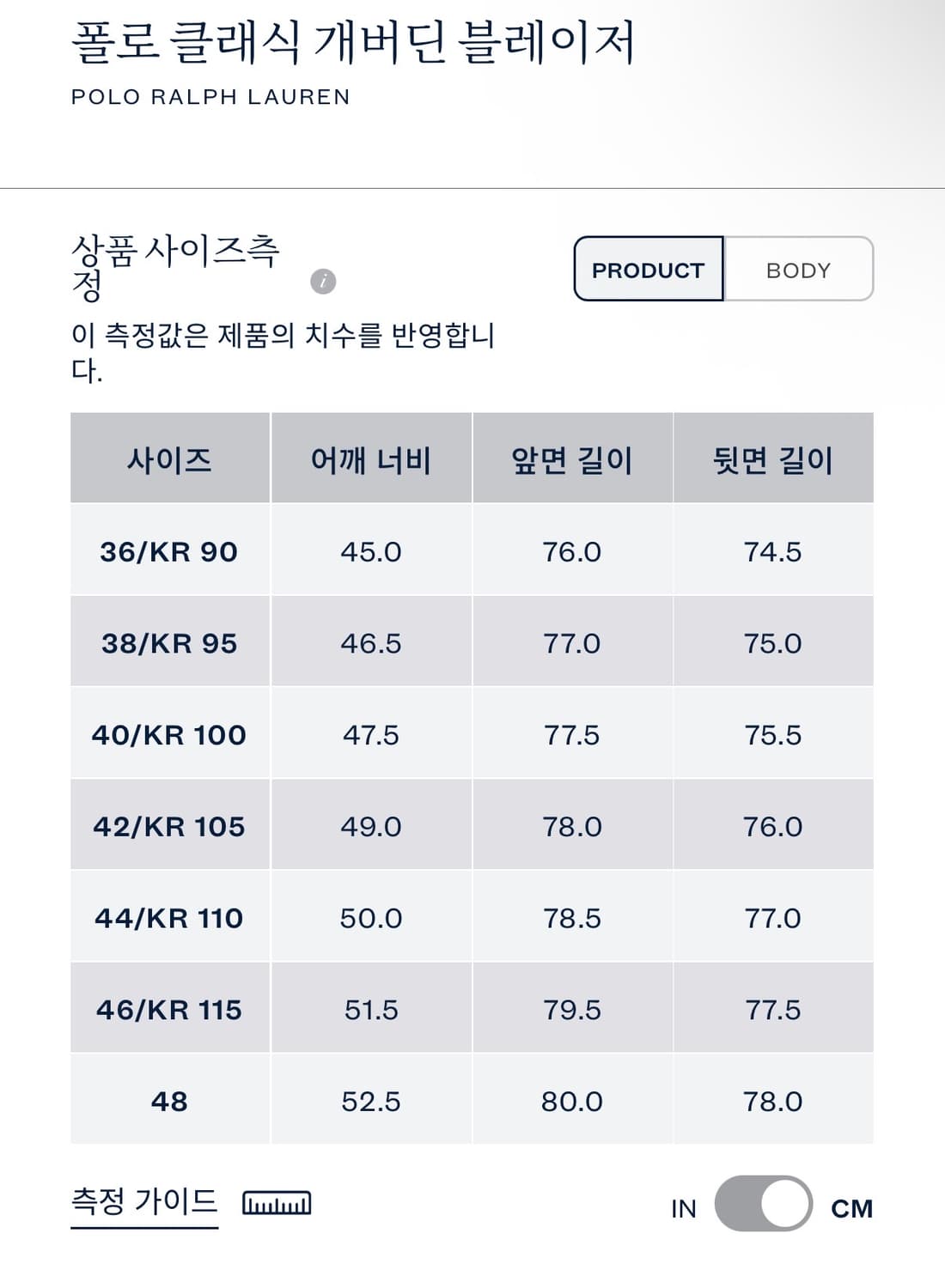Click the 40/KR 100 size label

[x=170, y=734]
